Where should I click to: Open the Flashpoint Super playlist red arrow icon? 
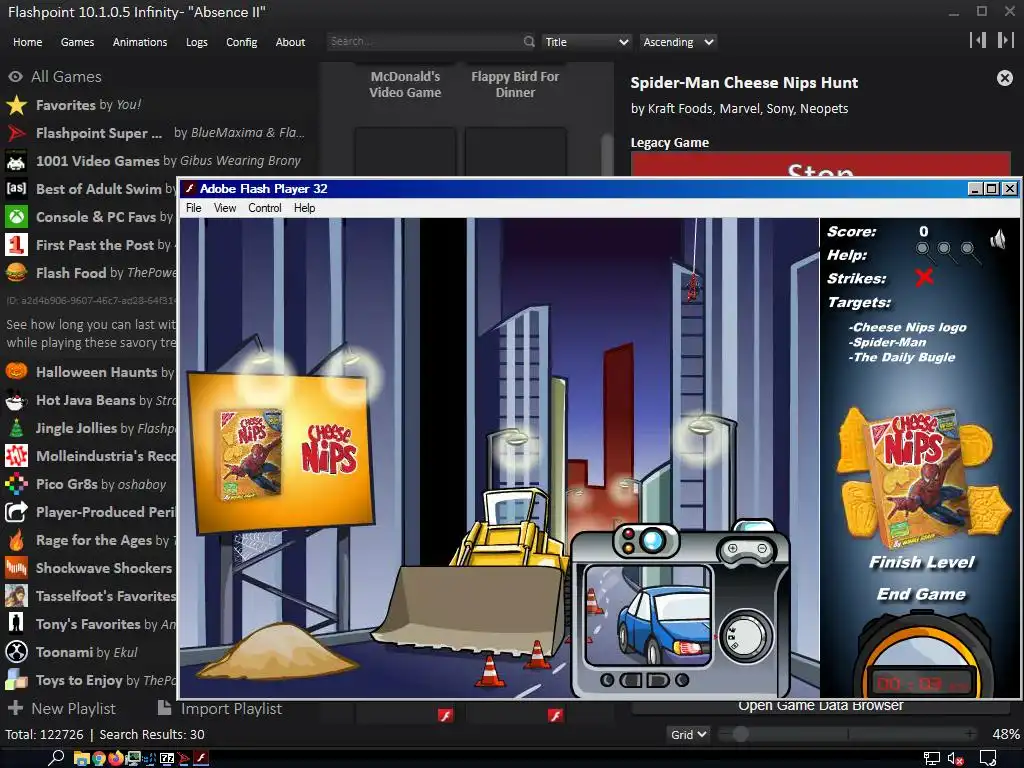click(x=16, y=133)
